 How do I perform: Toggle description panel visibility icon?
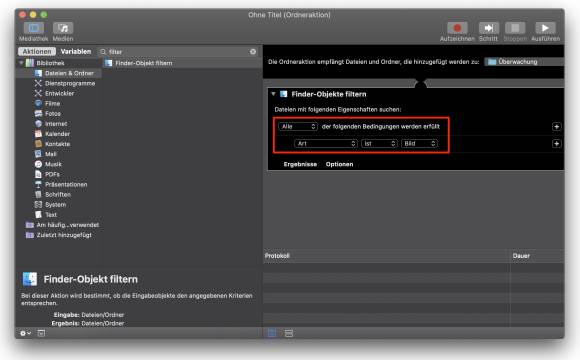tap(41, 333)
